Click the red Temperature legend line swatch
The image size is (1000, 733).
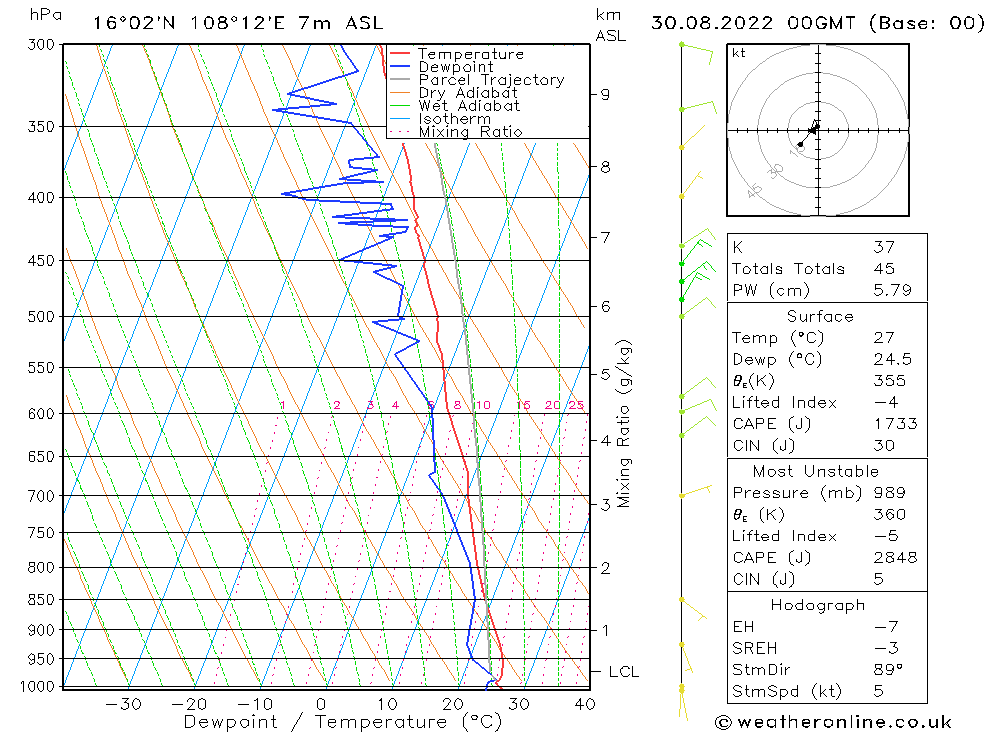click(400, 53)
